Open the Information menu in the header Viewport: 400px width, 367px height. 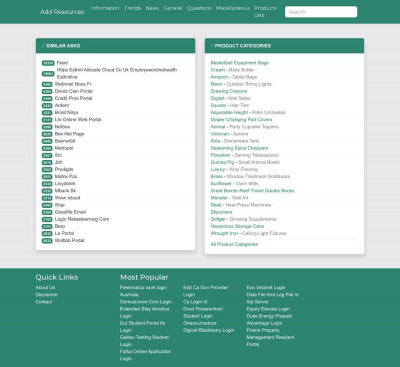[x=105, y=8]
